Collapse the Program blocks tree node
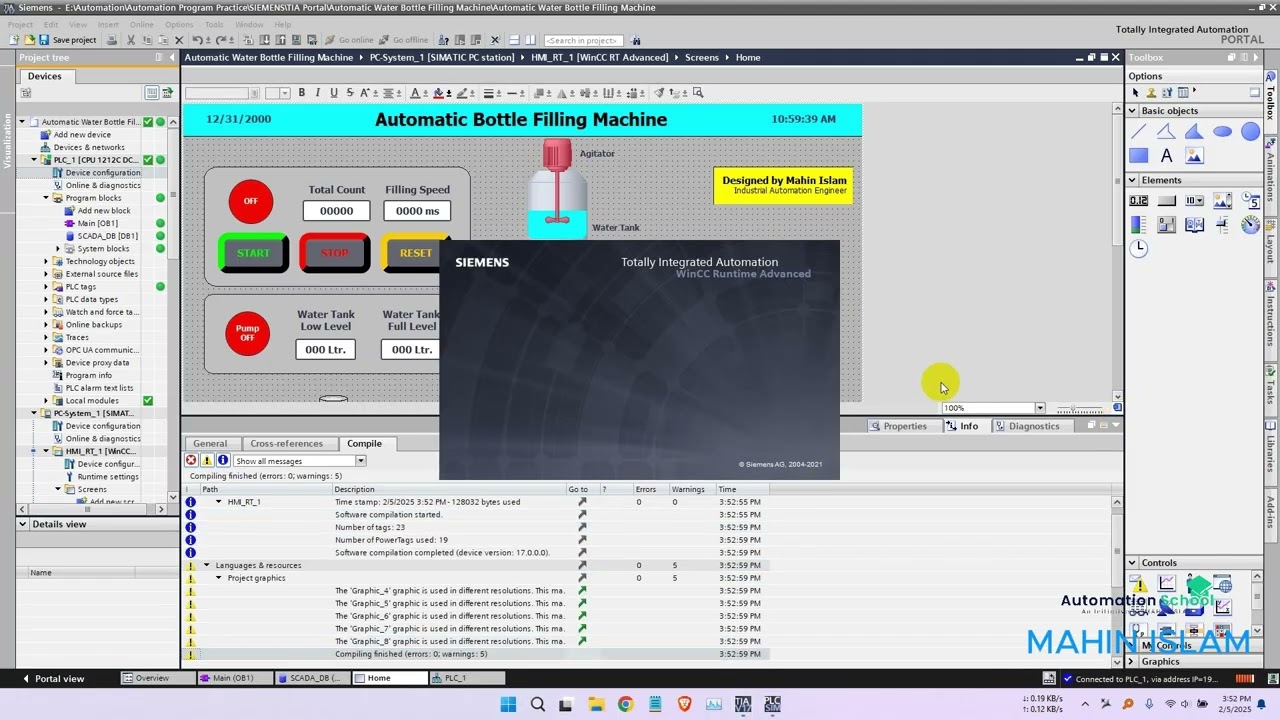The image size is (1280, 720). [46, 198]
